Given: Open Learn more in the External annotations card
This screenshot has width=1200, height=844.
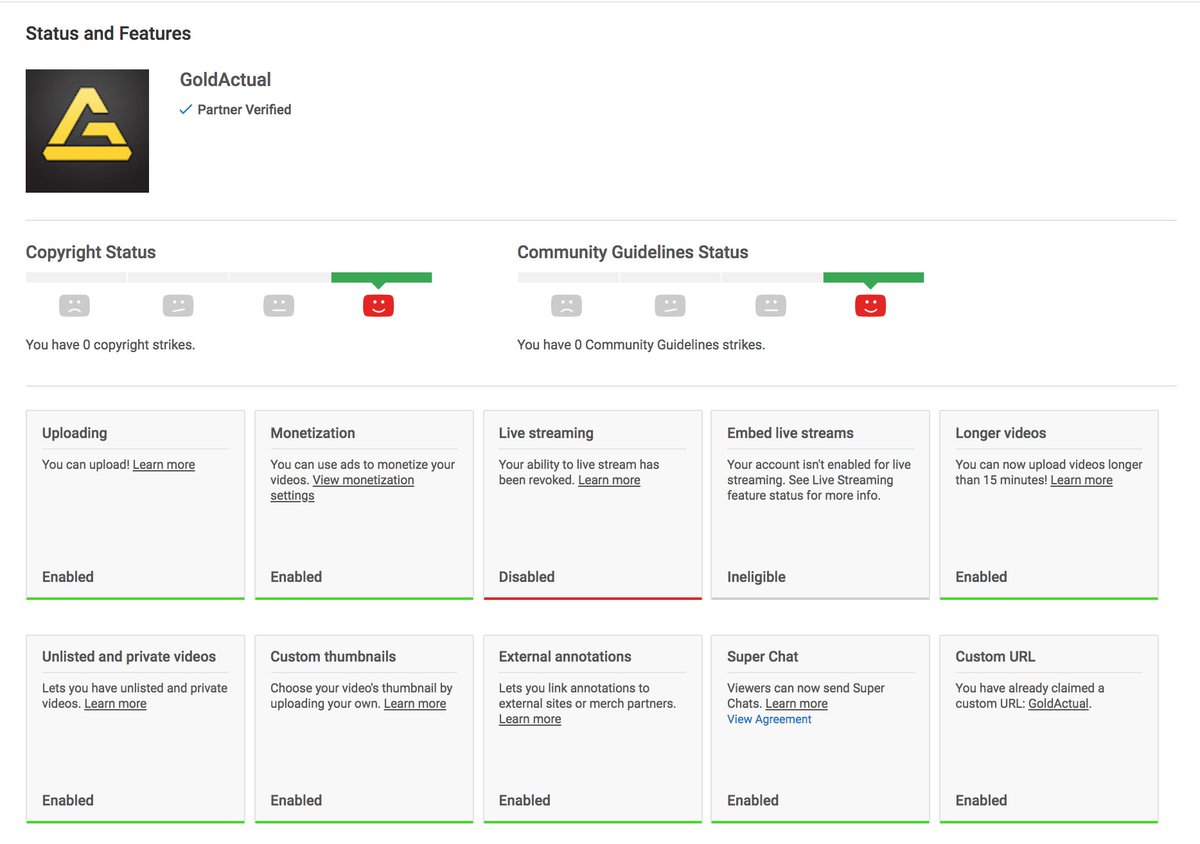Looking at the screenshot, I should click(530, 719).
